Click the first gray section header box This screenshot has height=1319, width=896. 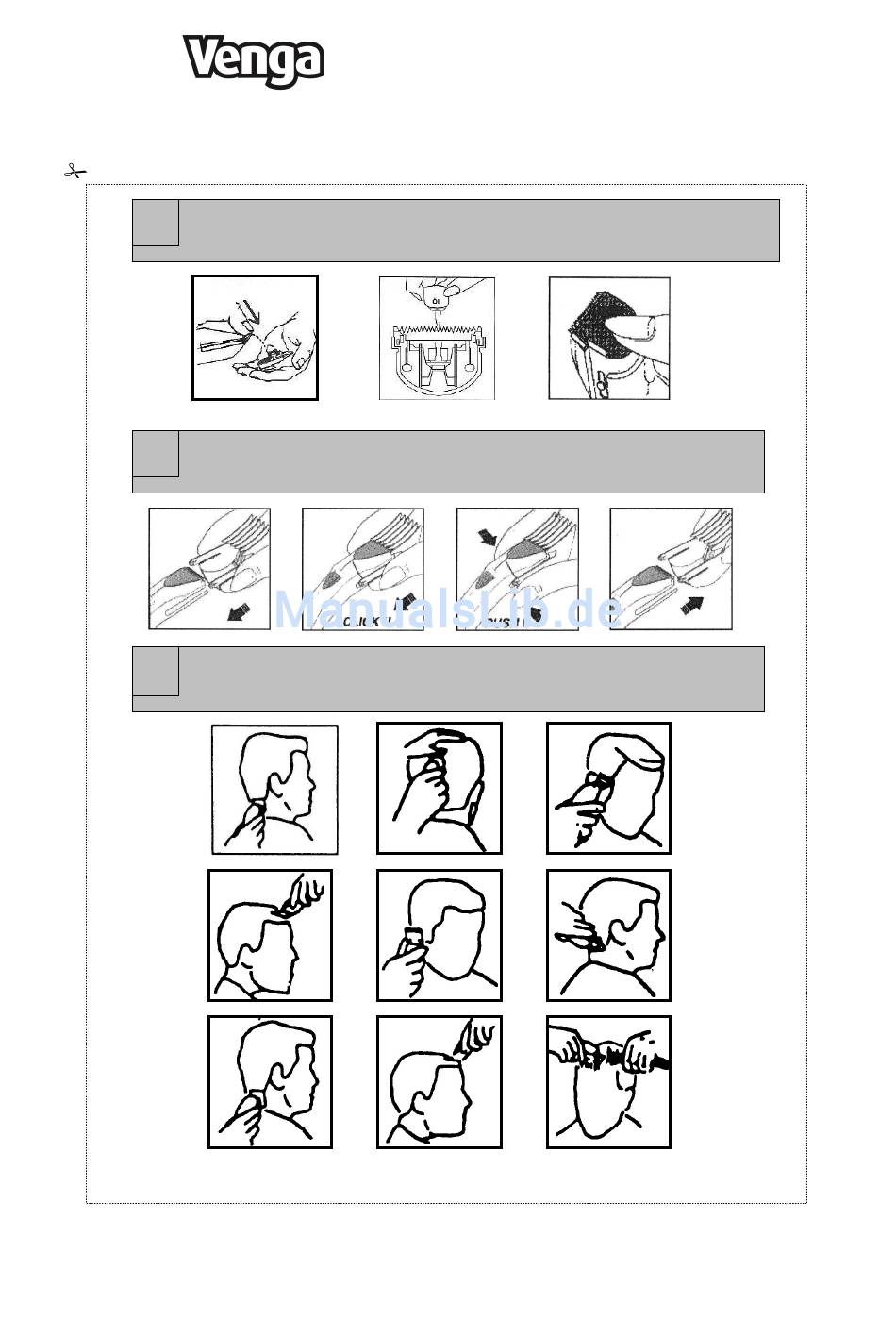pos(456,230)
